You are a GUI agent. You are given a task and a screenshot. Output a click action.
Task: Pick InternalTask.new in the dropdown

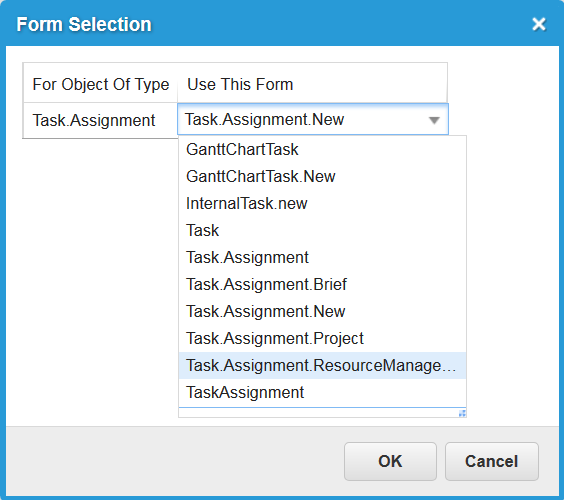[x=322, y=203]
